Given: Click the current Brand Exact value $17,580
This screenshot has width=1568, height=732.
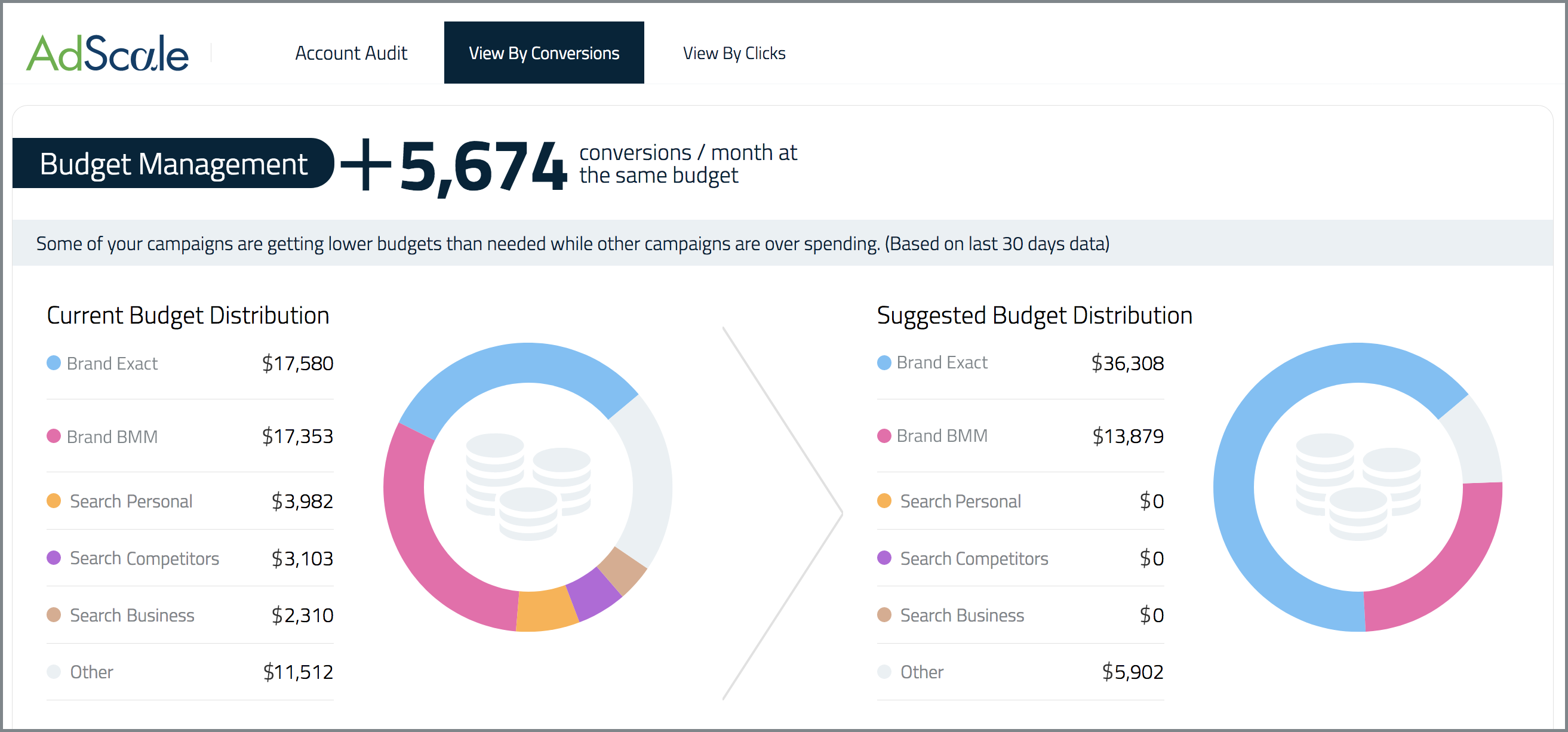Looking at the screenshot, I should (x=297, y=363).
